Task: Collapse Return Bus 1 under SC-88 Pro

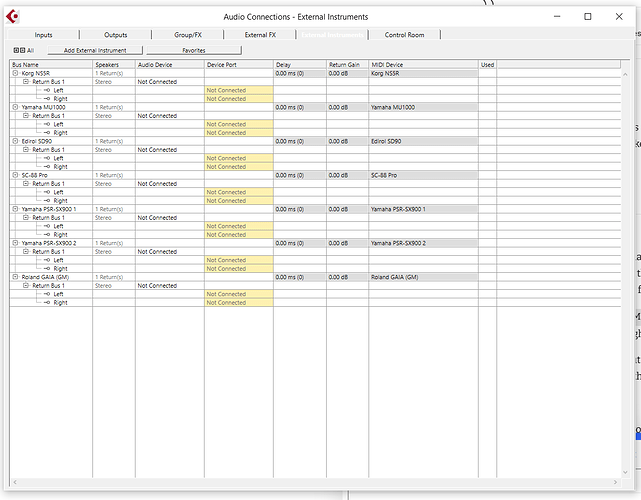Action: pos(26,184)
